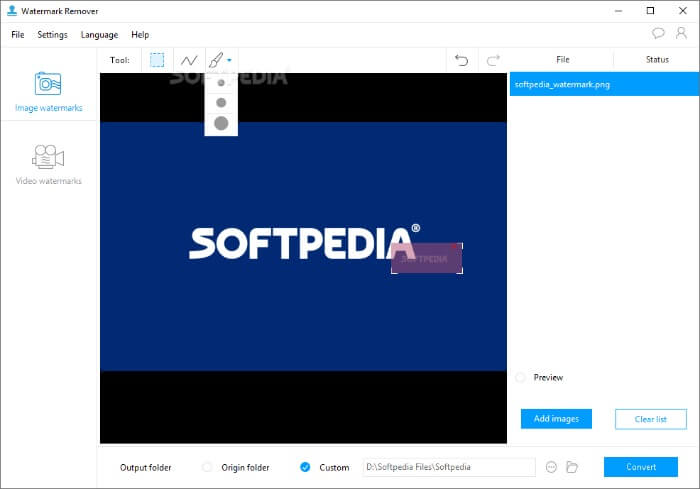Expand the brush size dropdown arrow
Viewport: 700px width, 489px height.
(x=229, y=60)
